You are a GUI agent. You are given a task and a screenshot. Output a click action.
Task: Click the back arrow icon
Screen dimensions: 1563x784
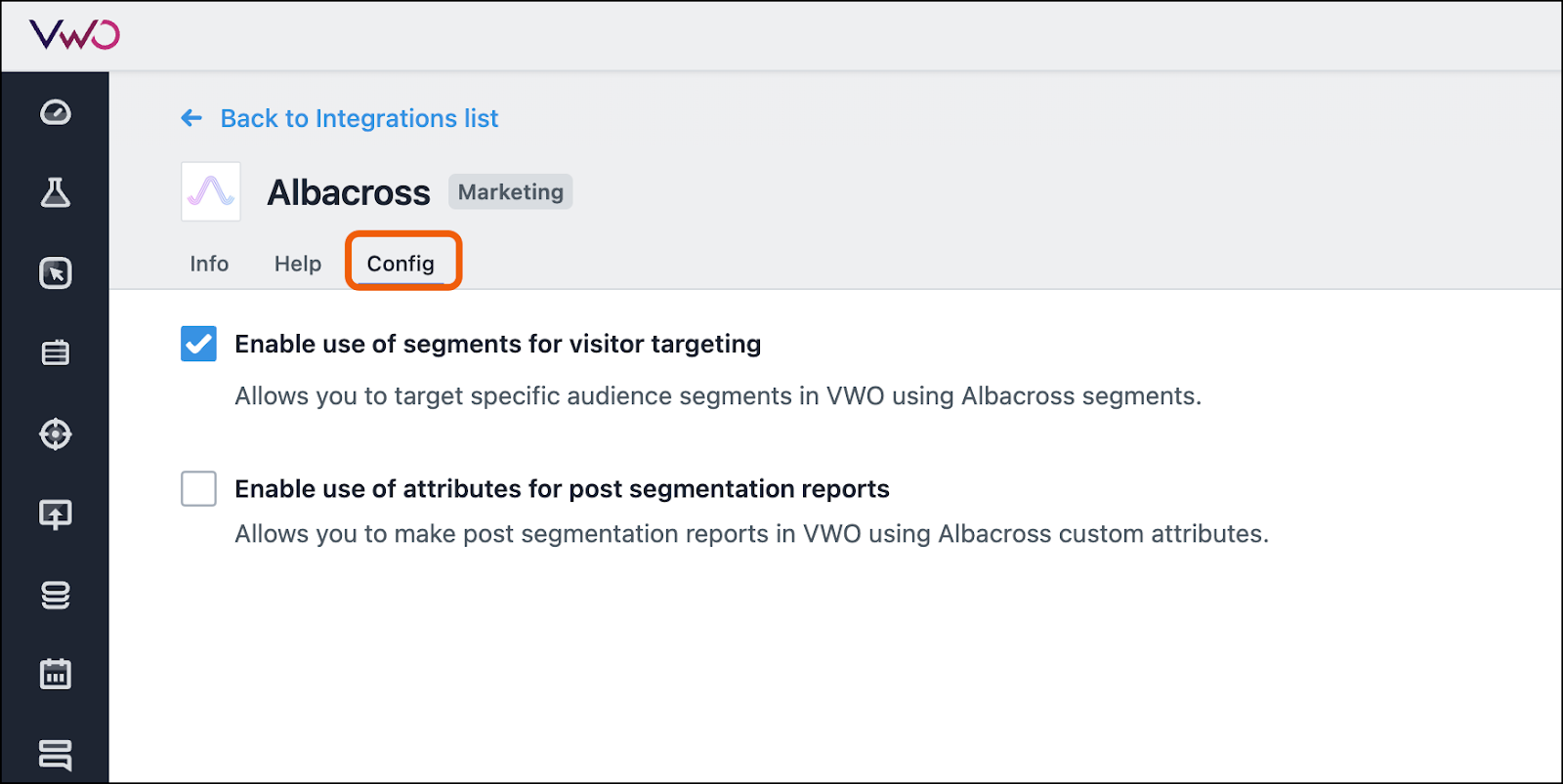point(191,118)
